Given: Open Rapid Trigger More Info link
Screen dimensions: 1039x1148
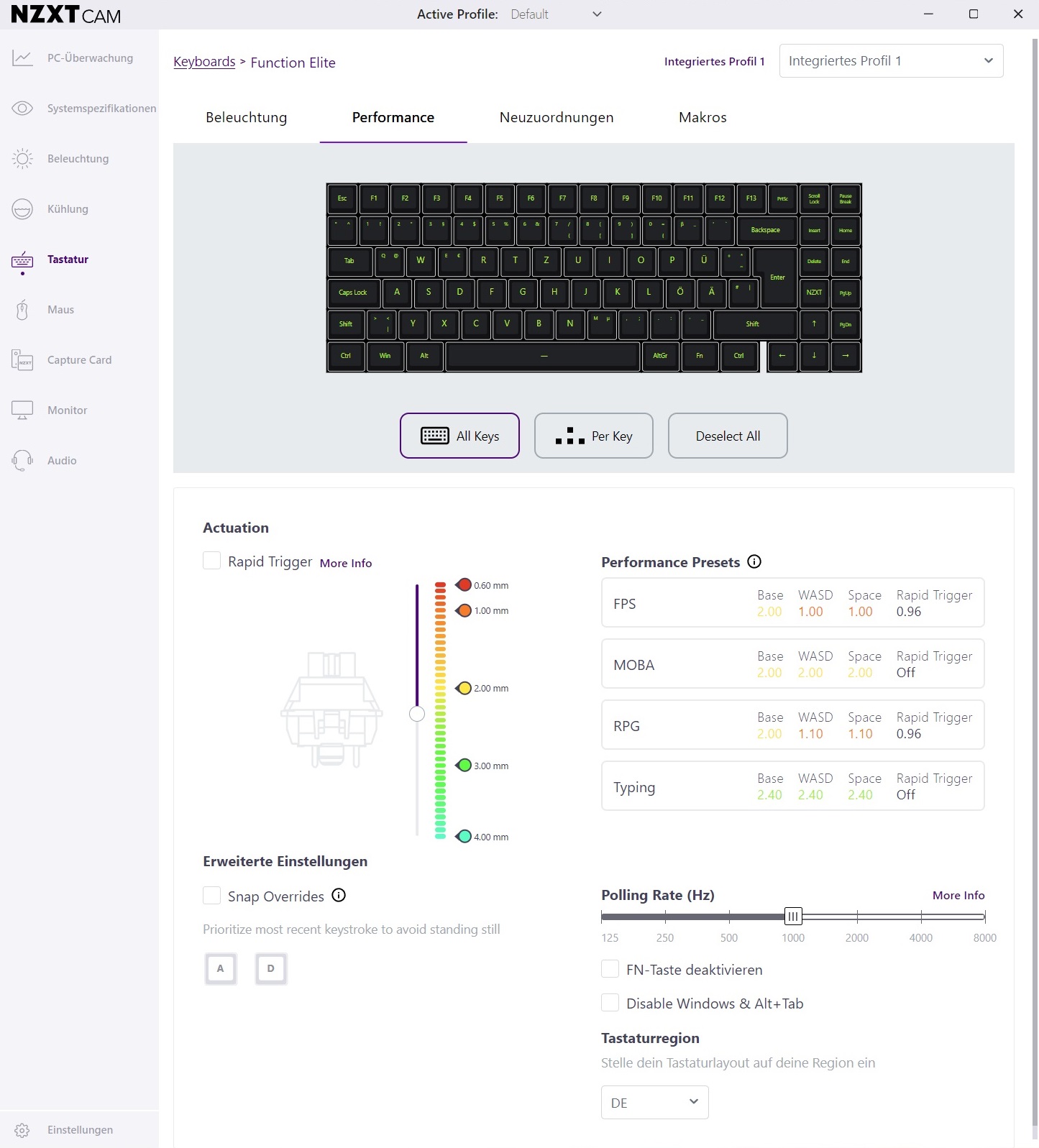Looking at the screenshot, I should coord(346,563).
